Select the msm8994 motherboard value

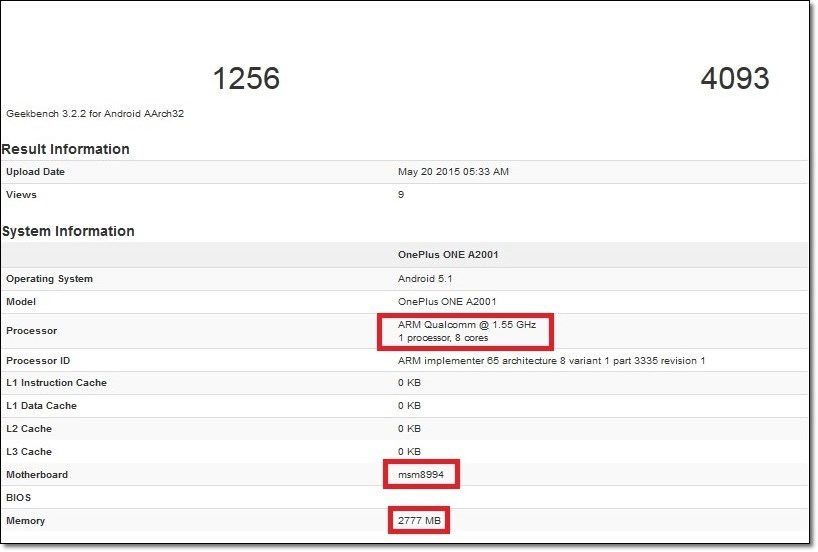(421, 475)
